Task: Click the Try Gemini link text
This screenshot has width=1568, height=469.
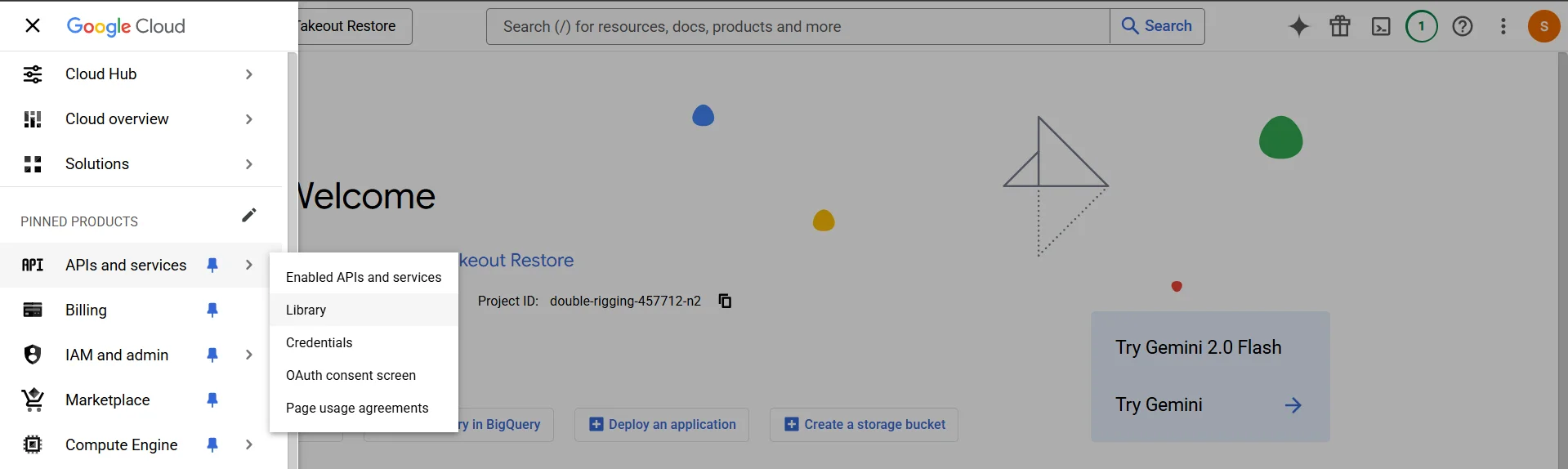Action: click(1159, 405)
